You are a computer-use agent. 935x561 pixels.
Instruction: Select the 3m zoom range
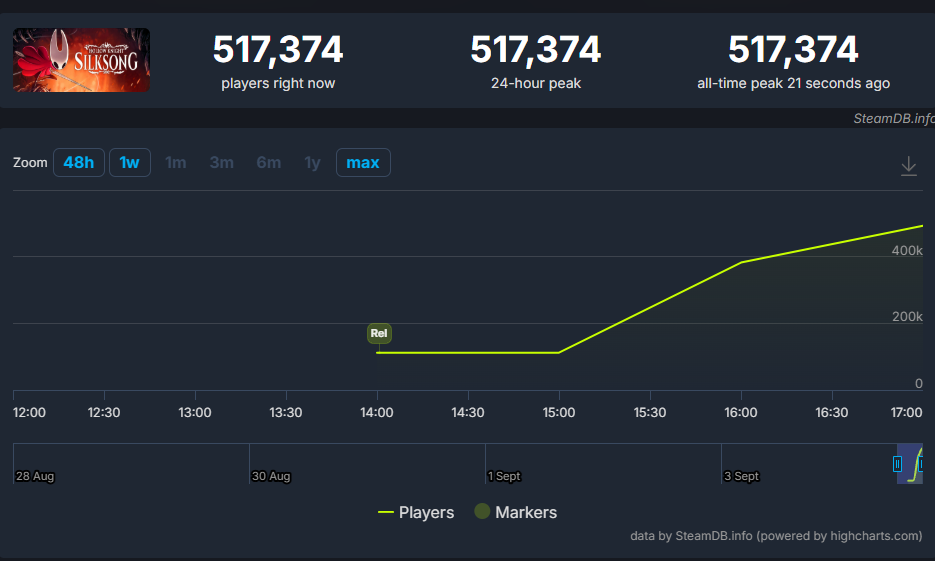221,163
